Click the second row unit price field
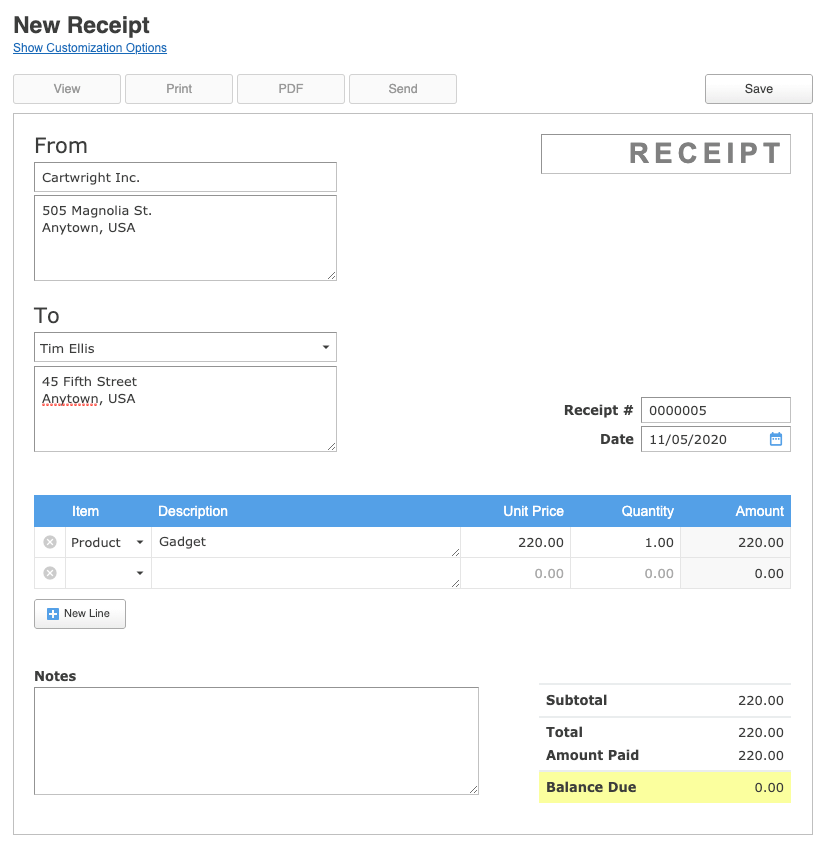Viewport: 826px width, 851px height. [x=515, y=573]
